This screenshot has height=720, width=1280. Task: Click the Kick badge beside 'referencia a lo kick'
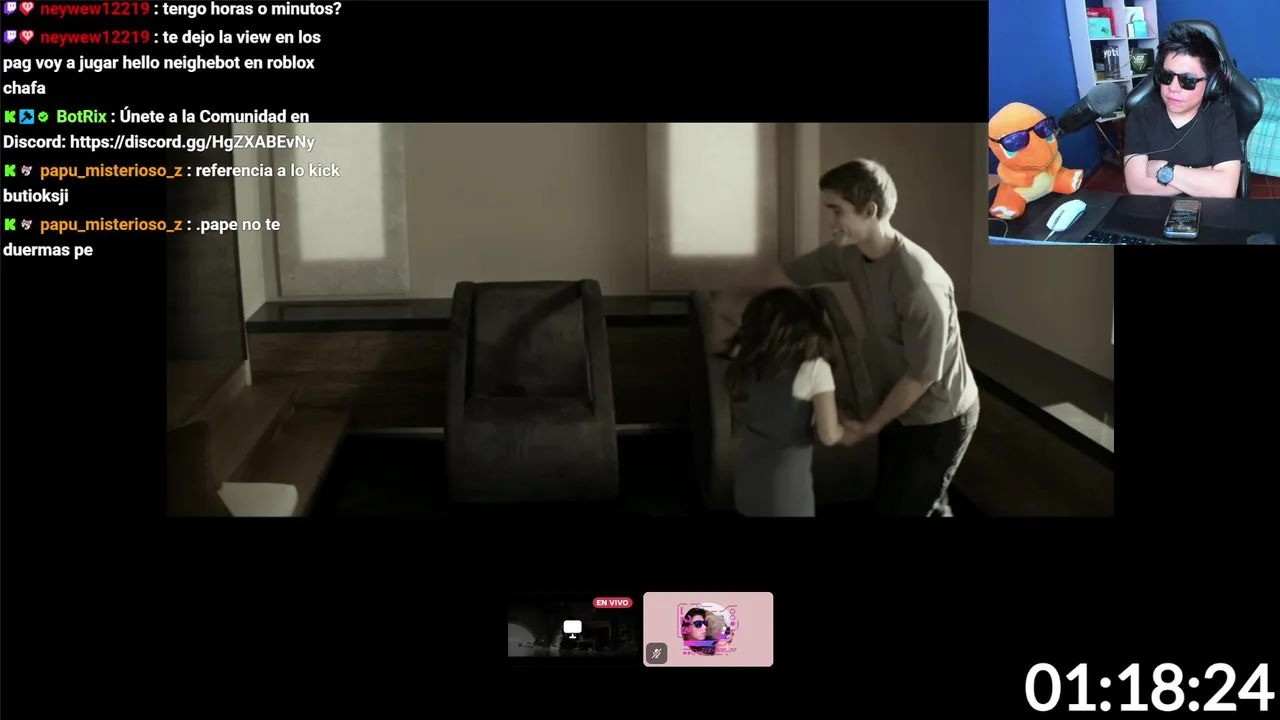(10, 171)
